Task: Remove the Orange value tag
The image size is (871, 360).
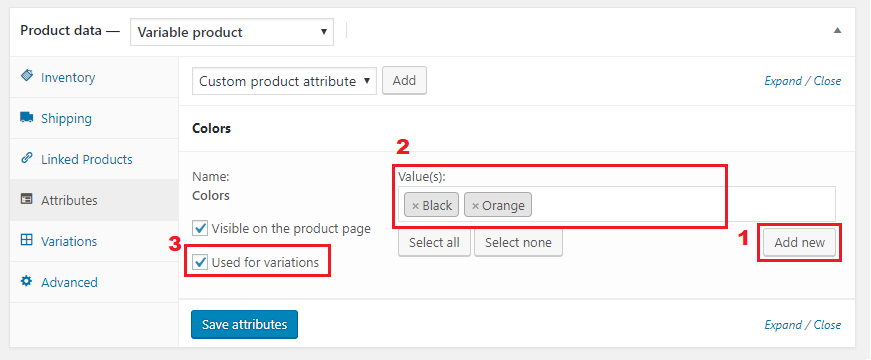Action: coord(475,206)
